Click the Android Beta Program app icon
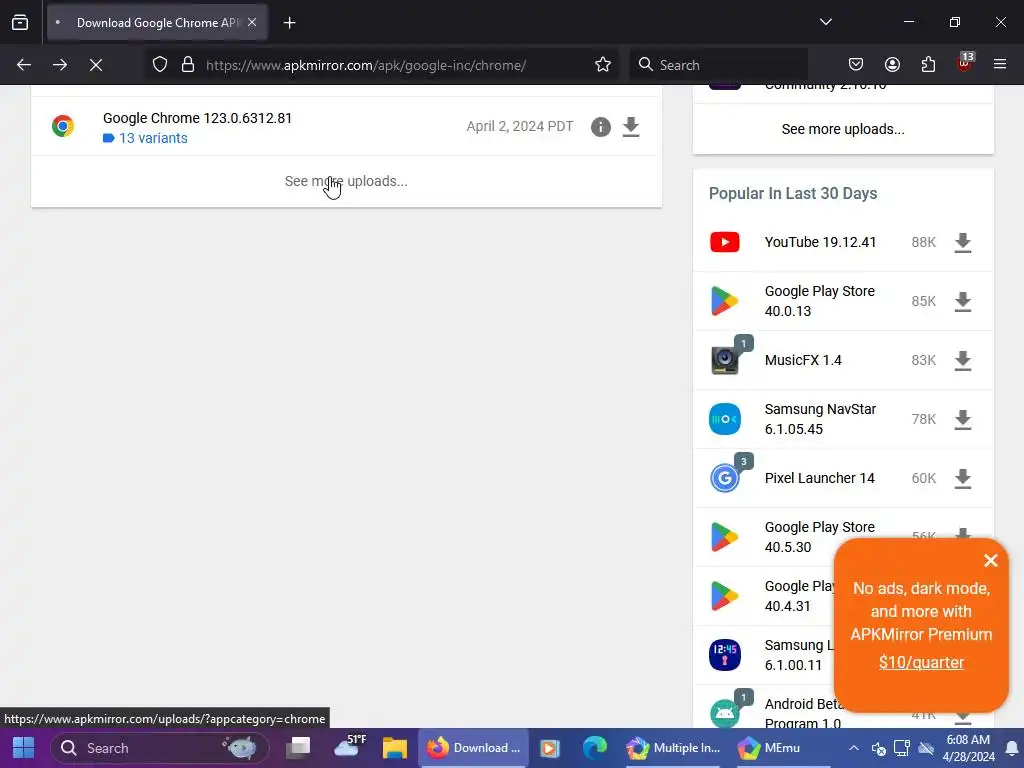Screen dimensions: 1024x768 pos(725,713)
